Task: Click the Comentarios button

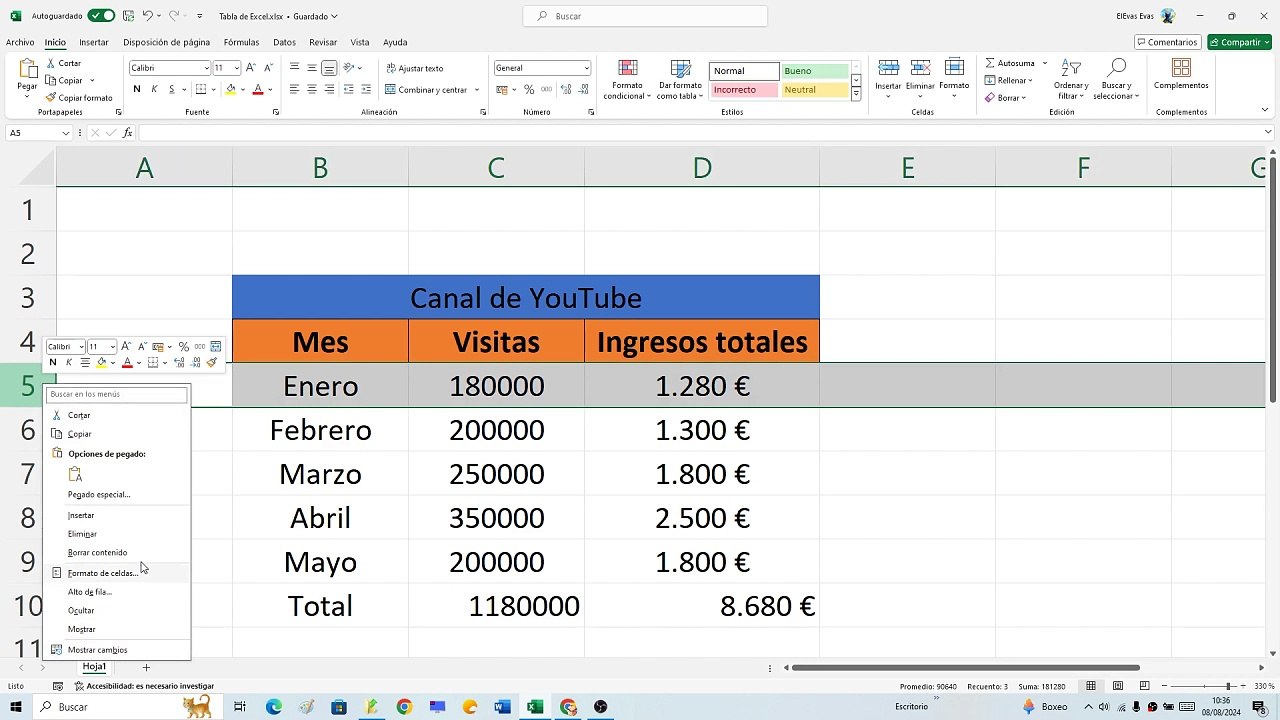Action: (x=1168, y=42)
